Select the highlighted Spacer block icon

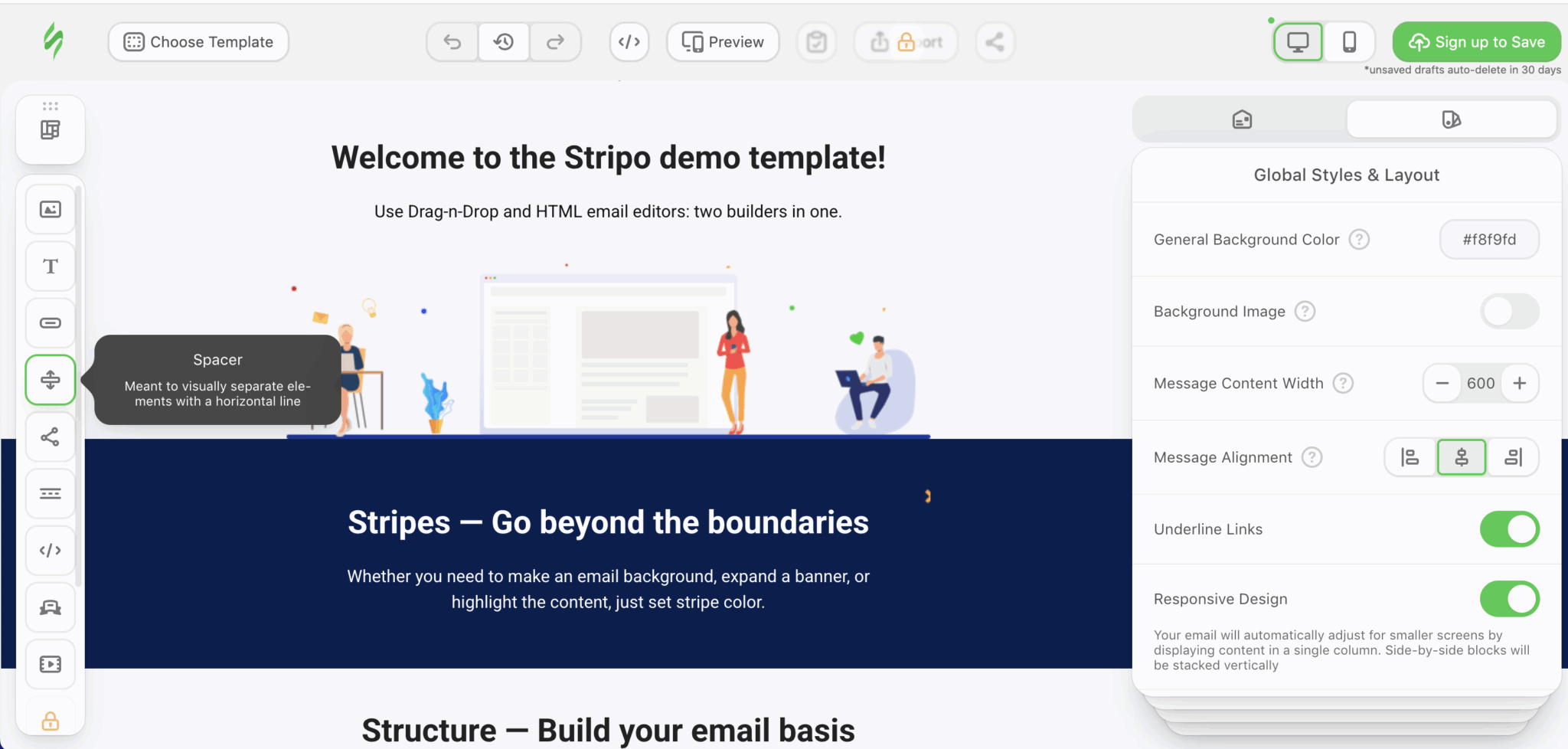click(x=50, y=379)
